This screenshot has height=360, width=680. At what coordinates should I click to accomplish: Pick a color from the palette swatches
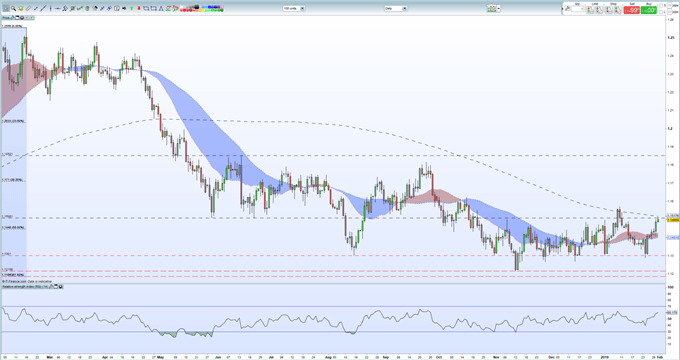point(202,8)
